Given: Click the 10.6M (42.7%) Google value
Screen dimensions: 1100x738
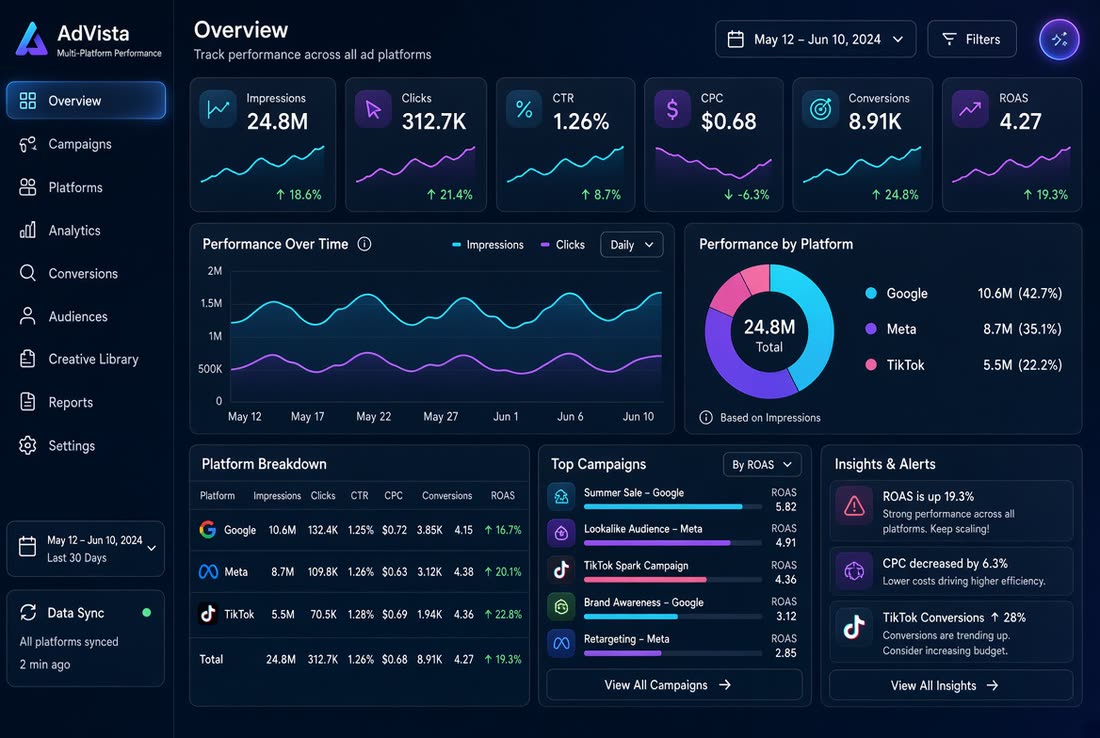Looking at the screenshot, I should (x=1019, y=293).
